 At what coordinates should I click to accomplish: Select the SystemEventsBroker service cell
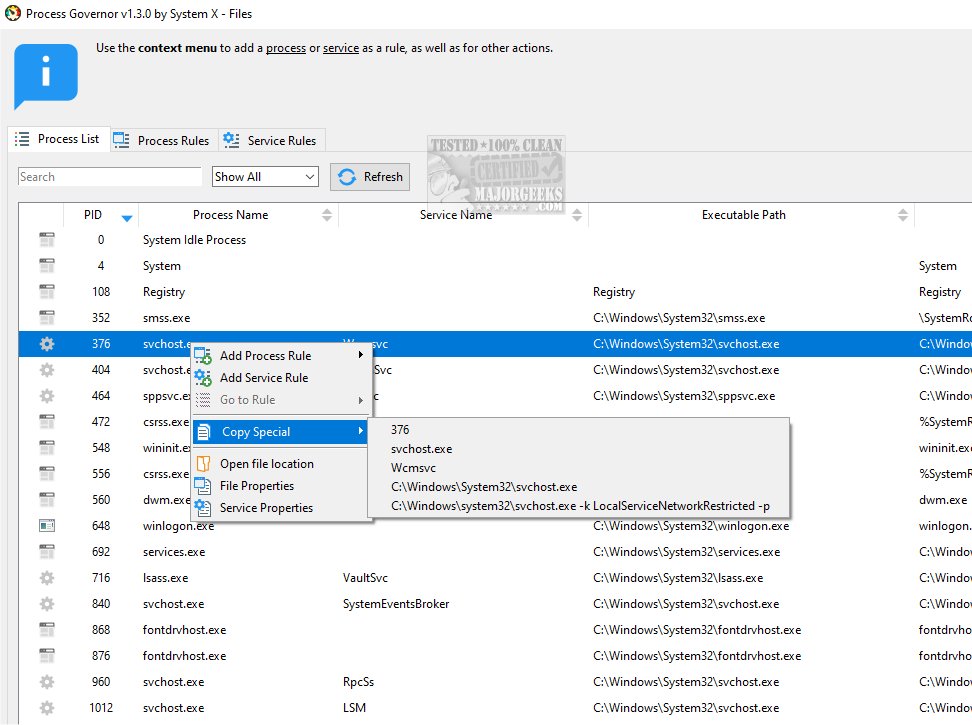(395, 604)
